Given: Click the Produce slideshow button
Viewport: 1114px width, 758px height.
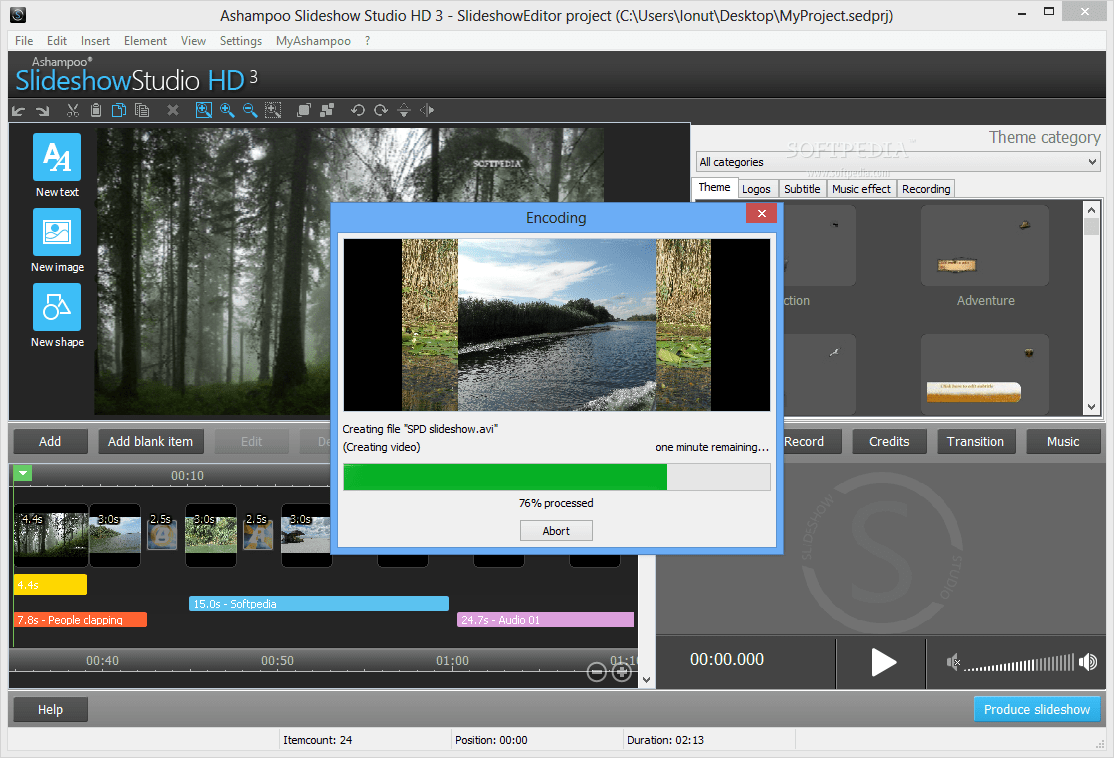Looking at the screenshot, I should [1037, 708].
